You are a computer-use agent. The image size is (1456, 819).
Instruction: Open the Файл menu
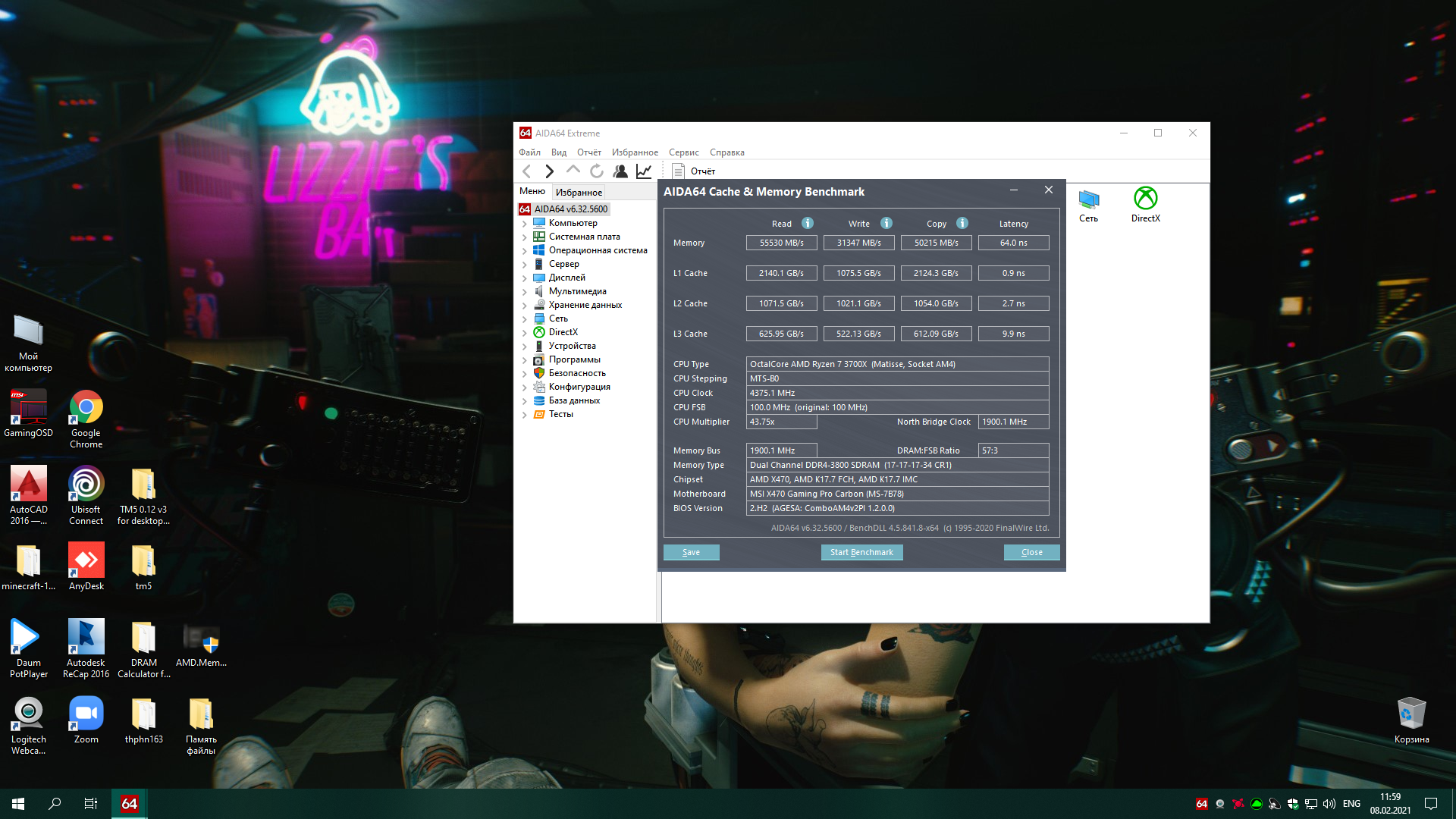pos(529,152)
